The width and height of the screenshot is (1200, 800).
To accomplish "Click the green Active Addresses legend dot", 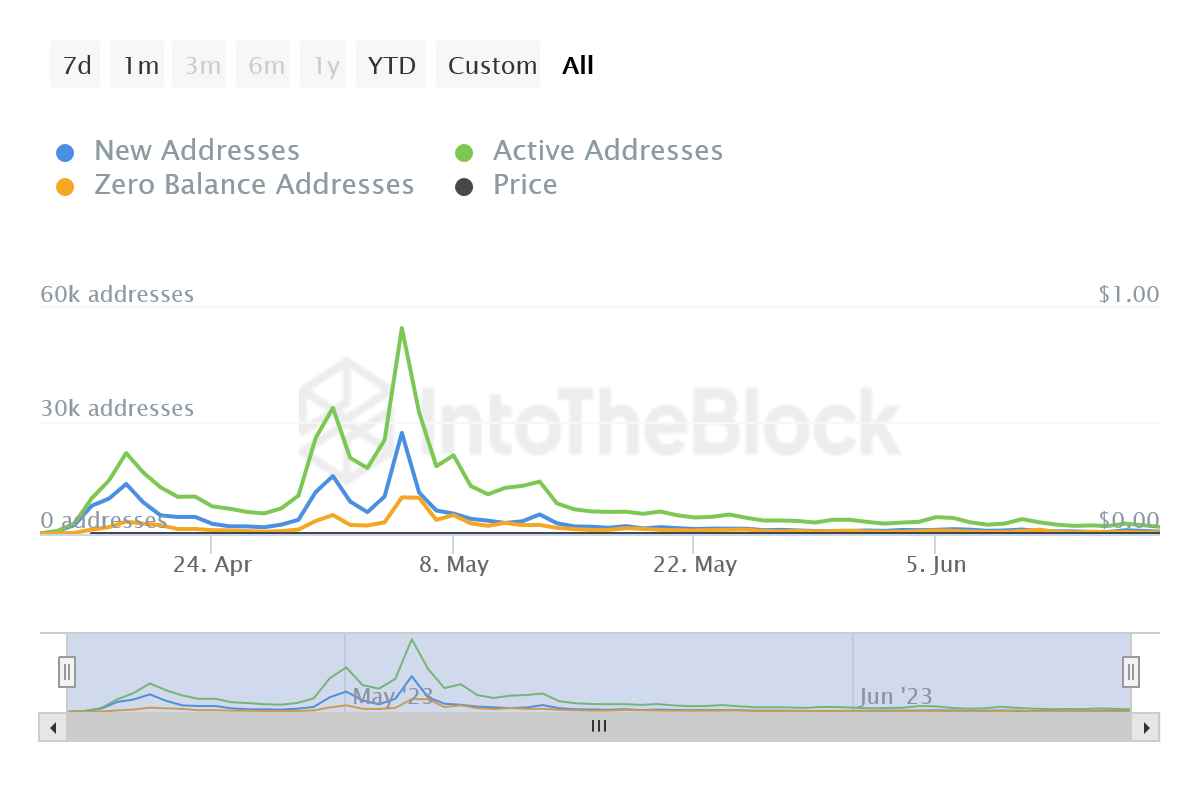I will 464,153.
